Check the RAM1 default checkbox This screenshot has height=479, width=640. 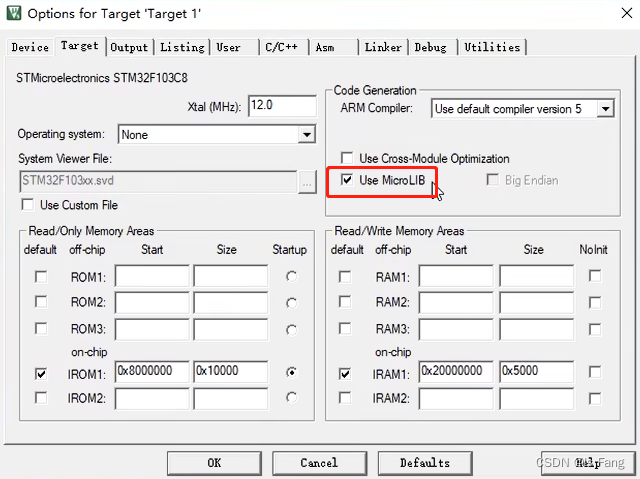345,277
